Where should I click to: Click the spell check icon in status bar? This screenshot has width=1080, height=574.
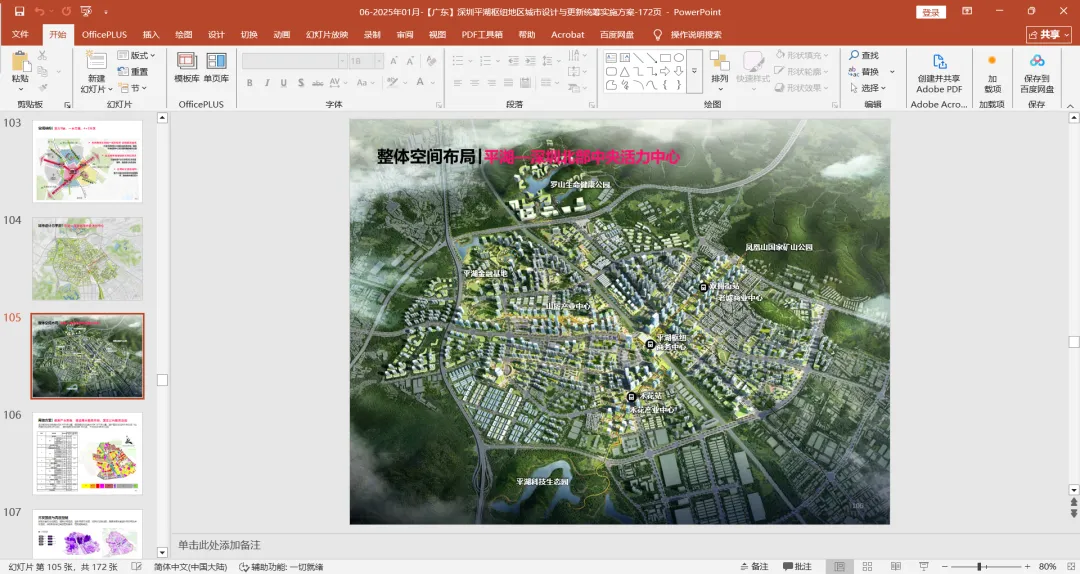point(136,566)
